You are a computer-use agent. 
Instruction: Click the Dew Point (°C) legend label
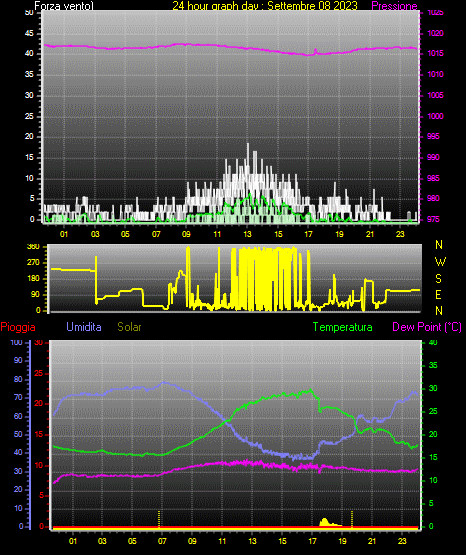coord(427,327)
